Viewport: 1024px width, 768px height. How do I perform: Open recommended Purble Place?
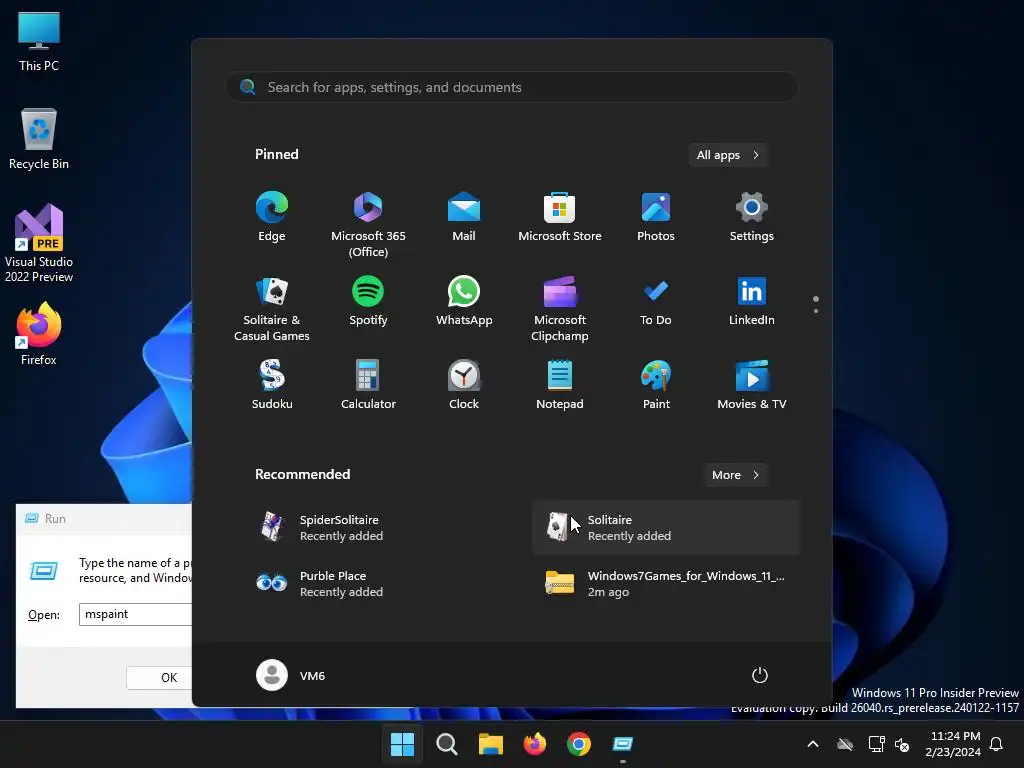click(380, 583)
